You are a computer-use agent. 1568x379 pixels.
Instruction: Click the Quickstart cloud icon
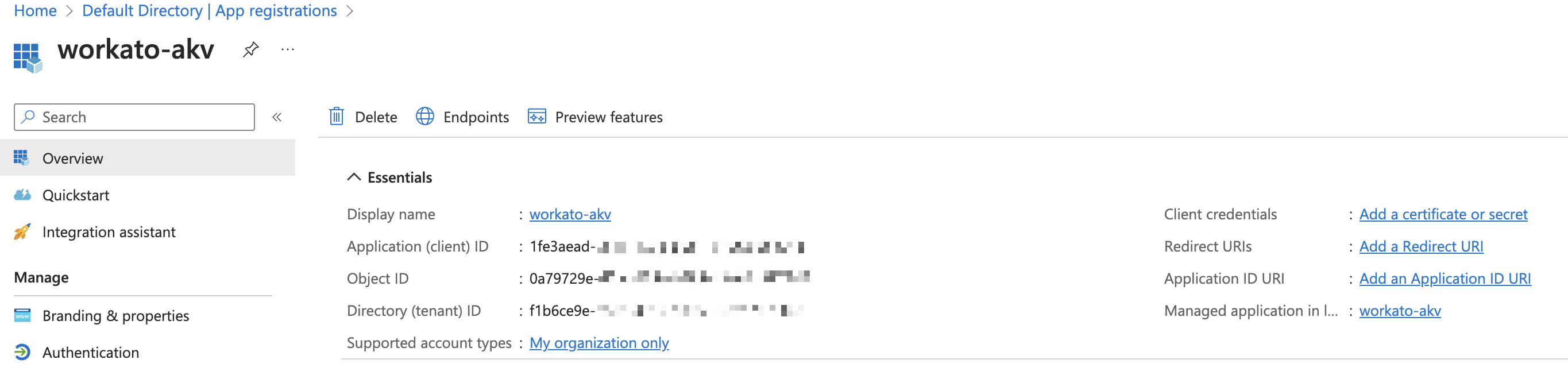[22, 195]
